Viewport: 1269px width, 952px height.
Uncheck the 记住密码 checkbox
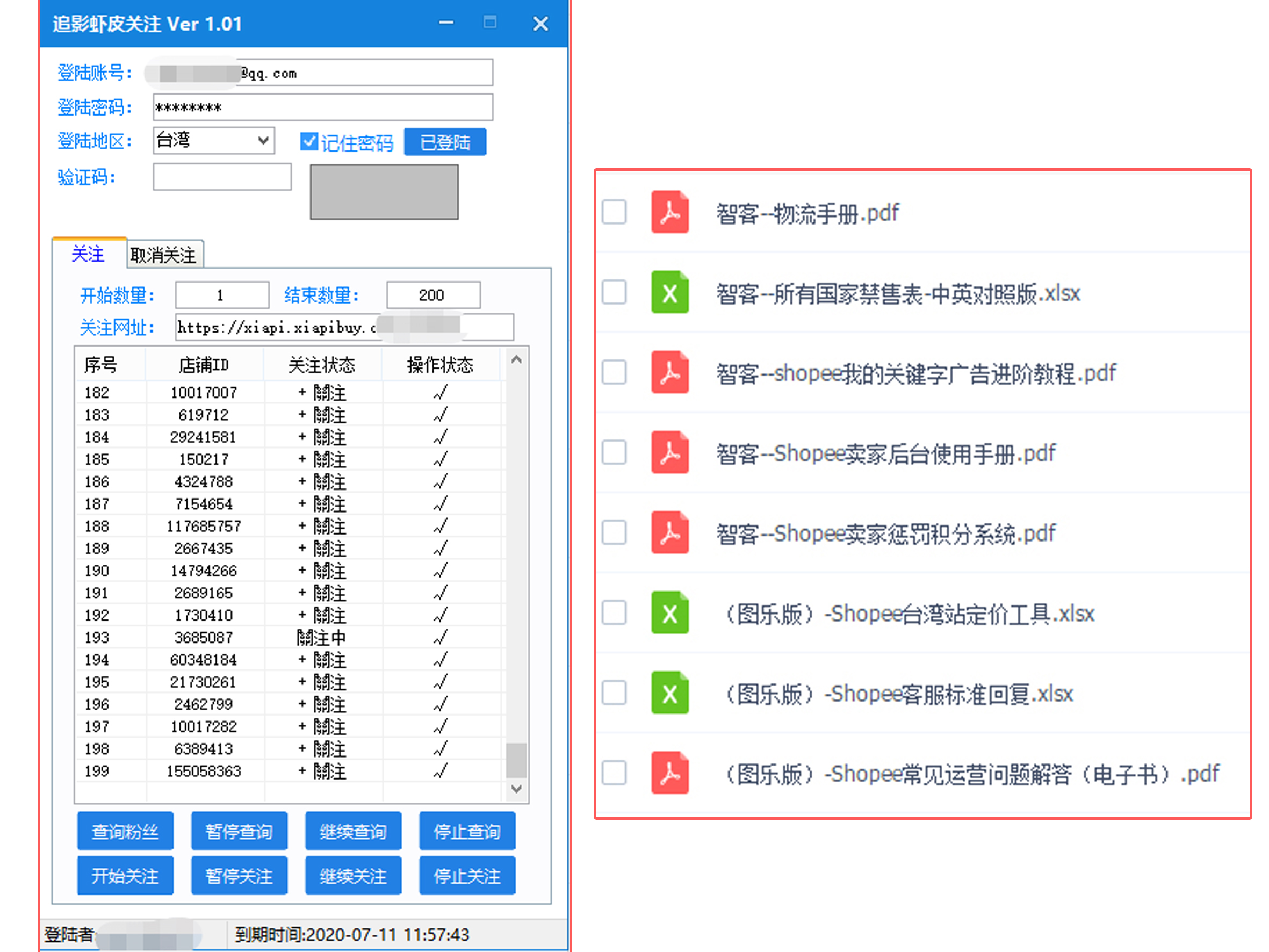point(309,141)
